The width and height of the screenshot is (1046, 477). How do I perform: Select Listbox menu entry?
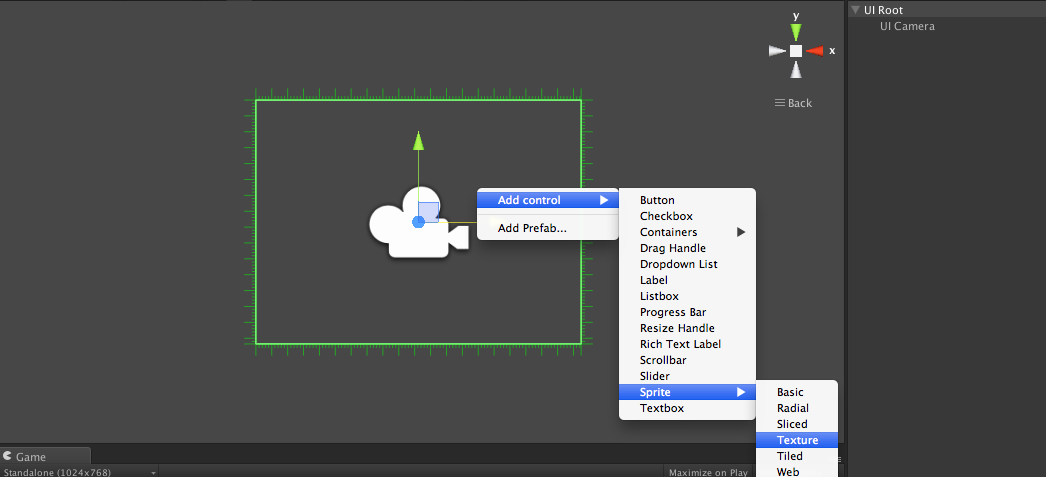(687, 296)
